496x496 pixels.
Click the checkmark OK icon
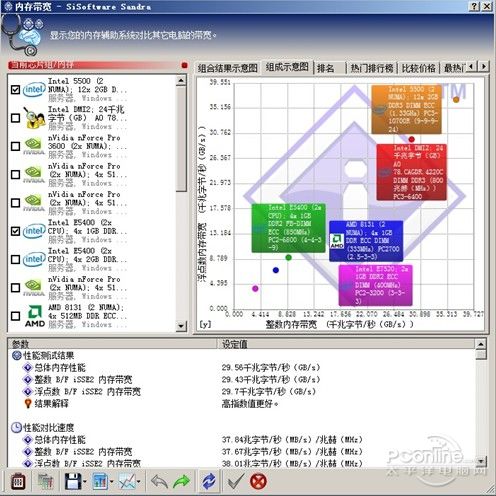click(236, 481)
